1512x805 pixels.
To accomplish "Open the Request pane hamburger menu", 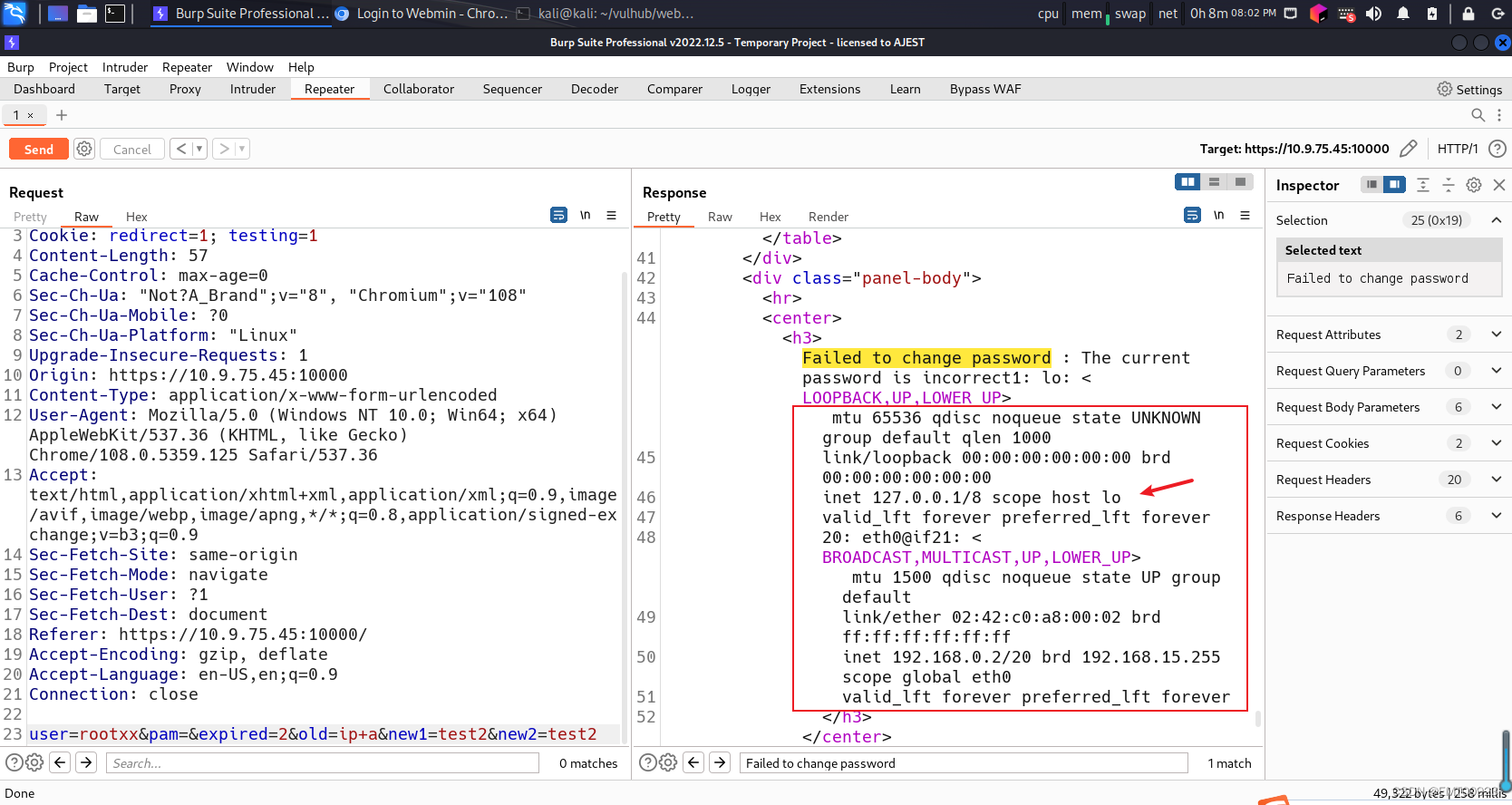I will (x=612, y=215).
